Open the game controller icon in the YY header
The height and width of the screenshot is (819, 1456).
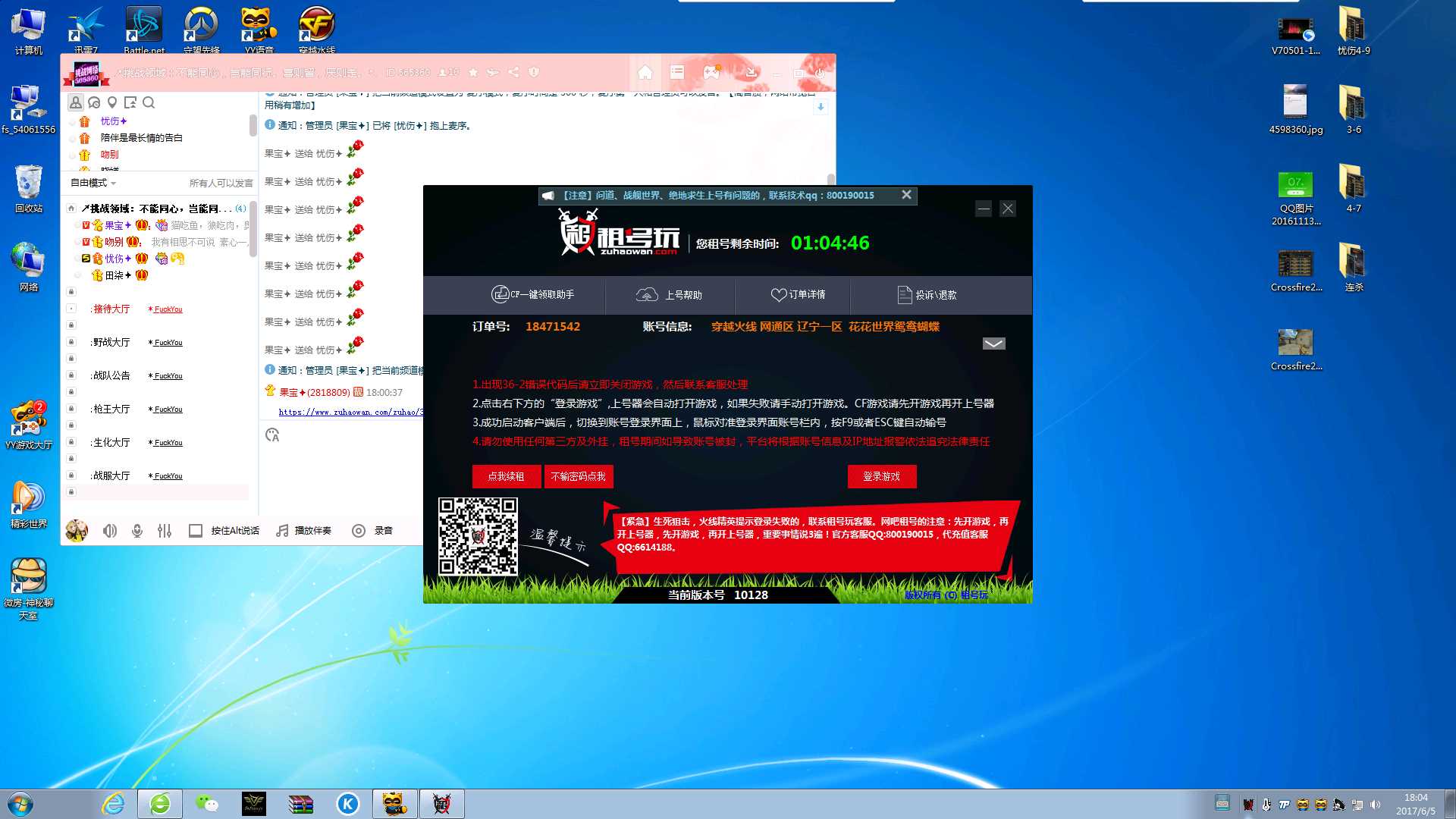click(x=711, y=72)
